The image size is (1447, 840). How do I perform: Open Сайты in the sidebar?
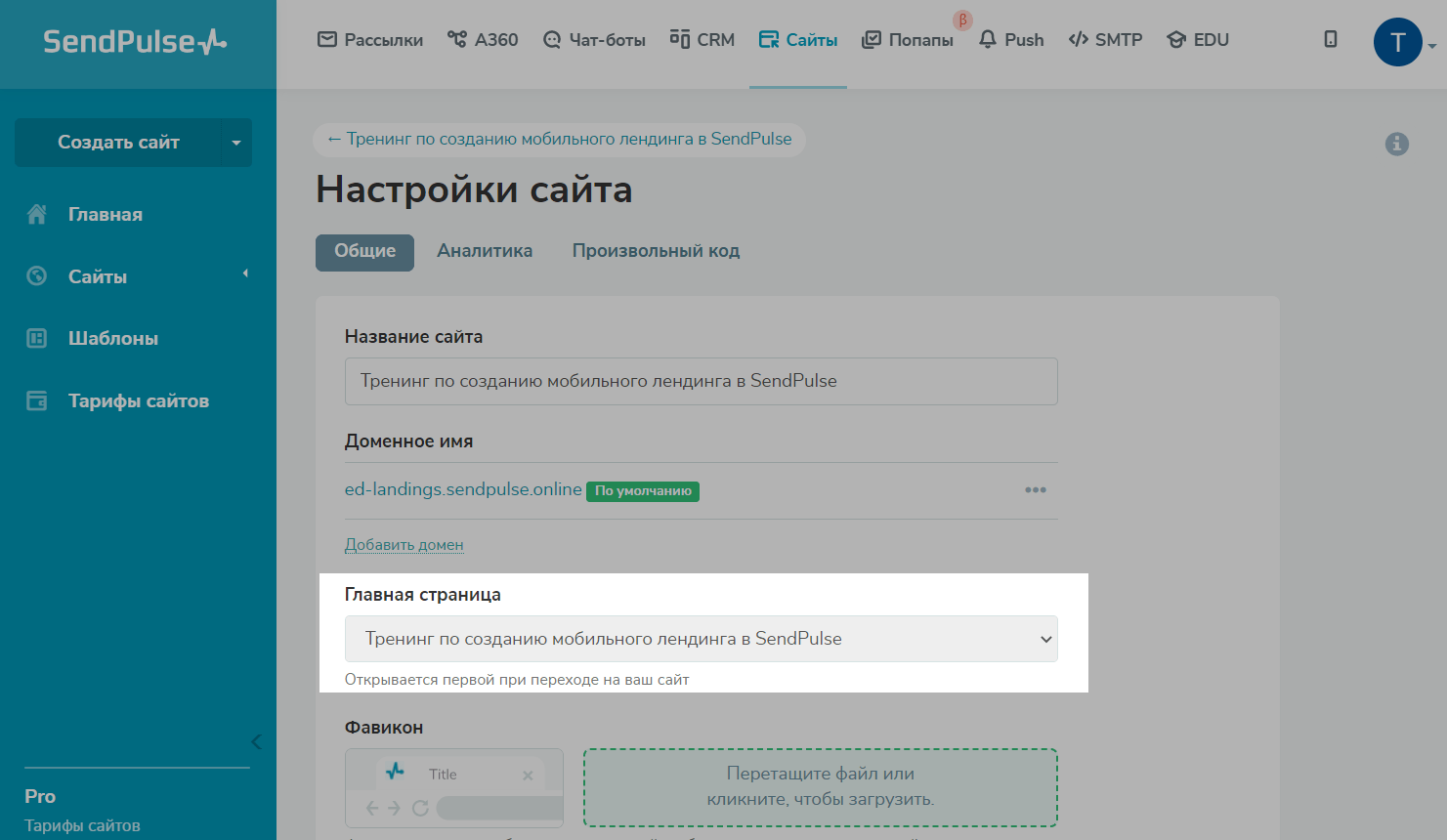tap(98, 277)
